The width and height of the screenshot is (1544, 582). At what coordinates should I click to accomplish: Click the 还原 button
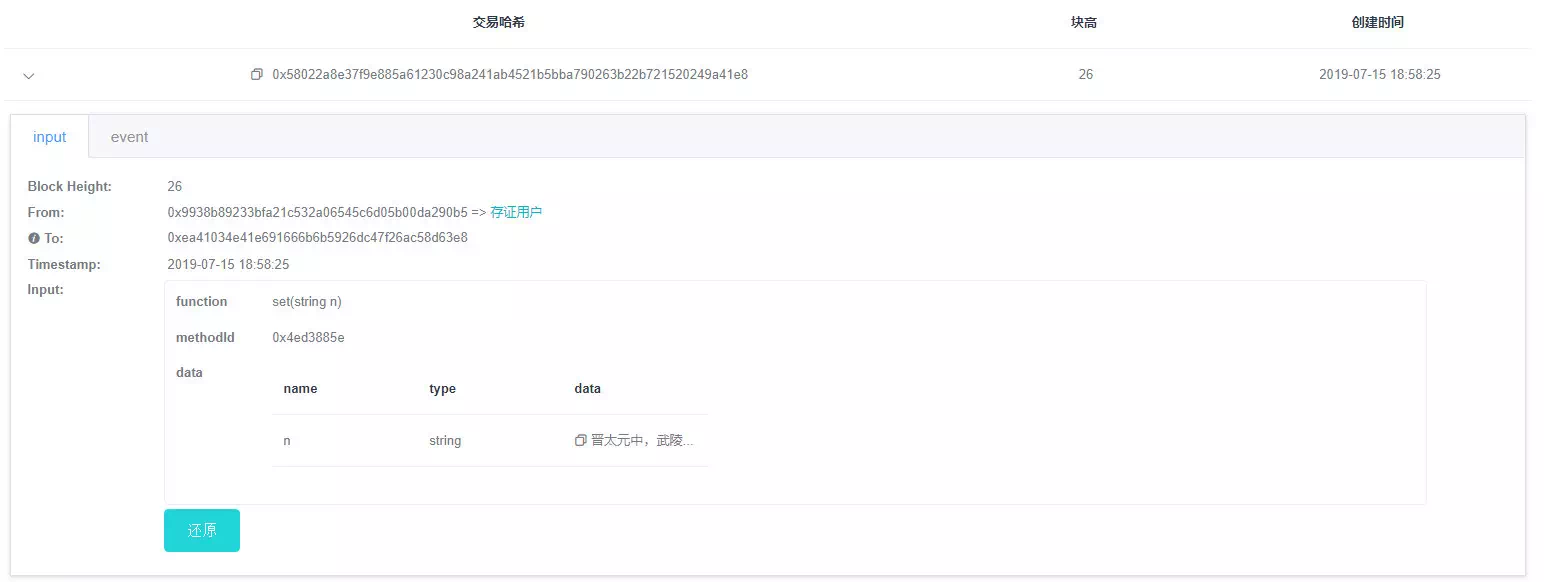pyautogui.click(x=202, y=530)
